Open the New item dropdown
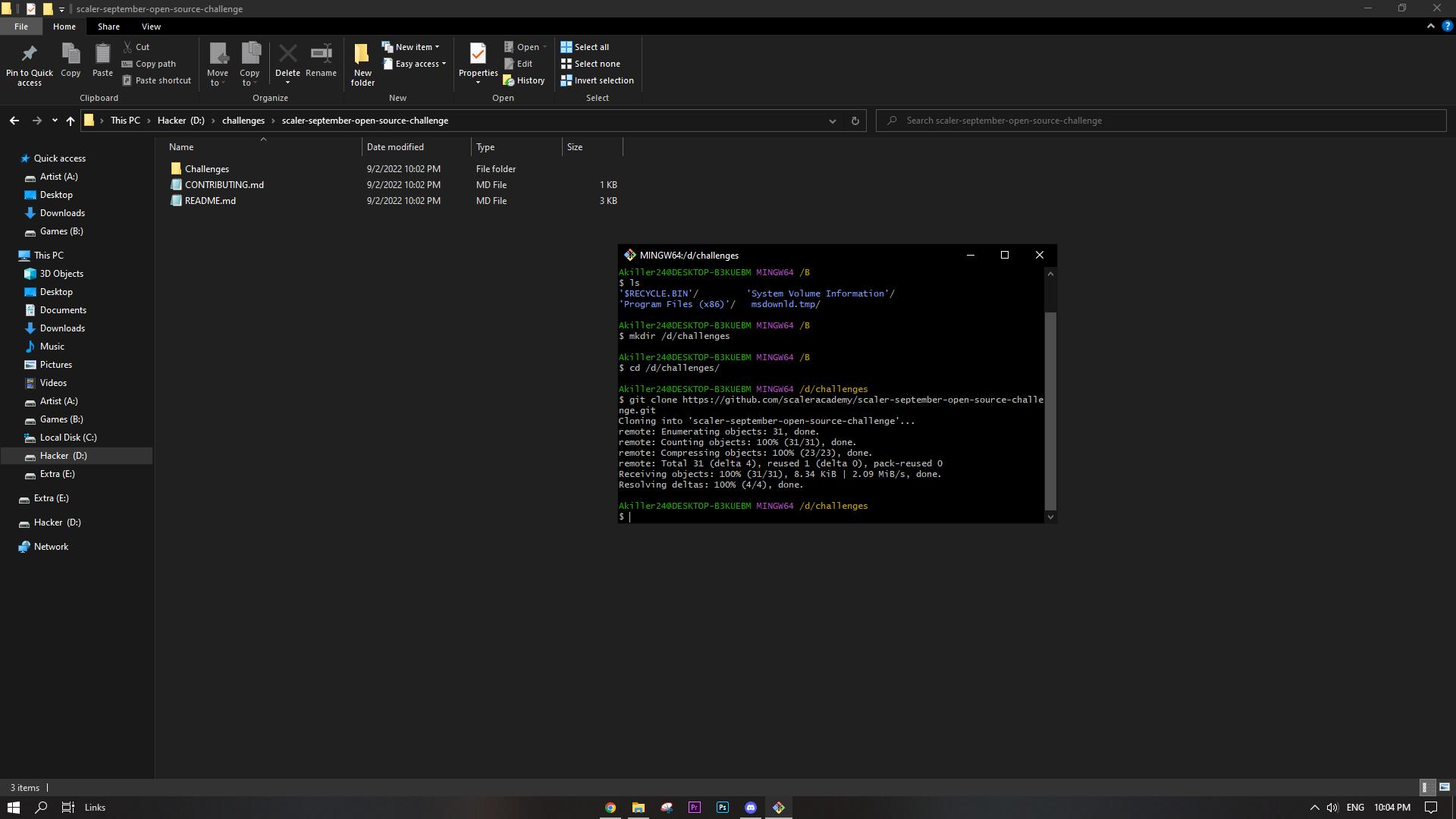Screen dimensions: 1456x819 [x=414, y=47]
